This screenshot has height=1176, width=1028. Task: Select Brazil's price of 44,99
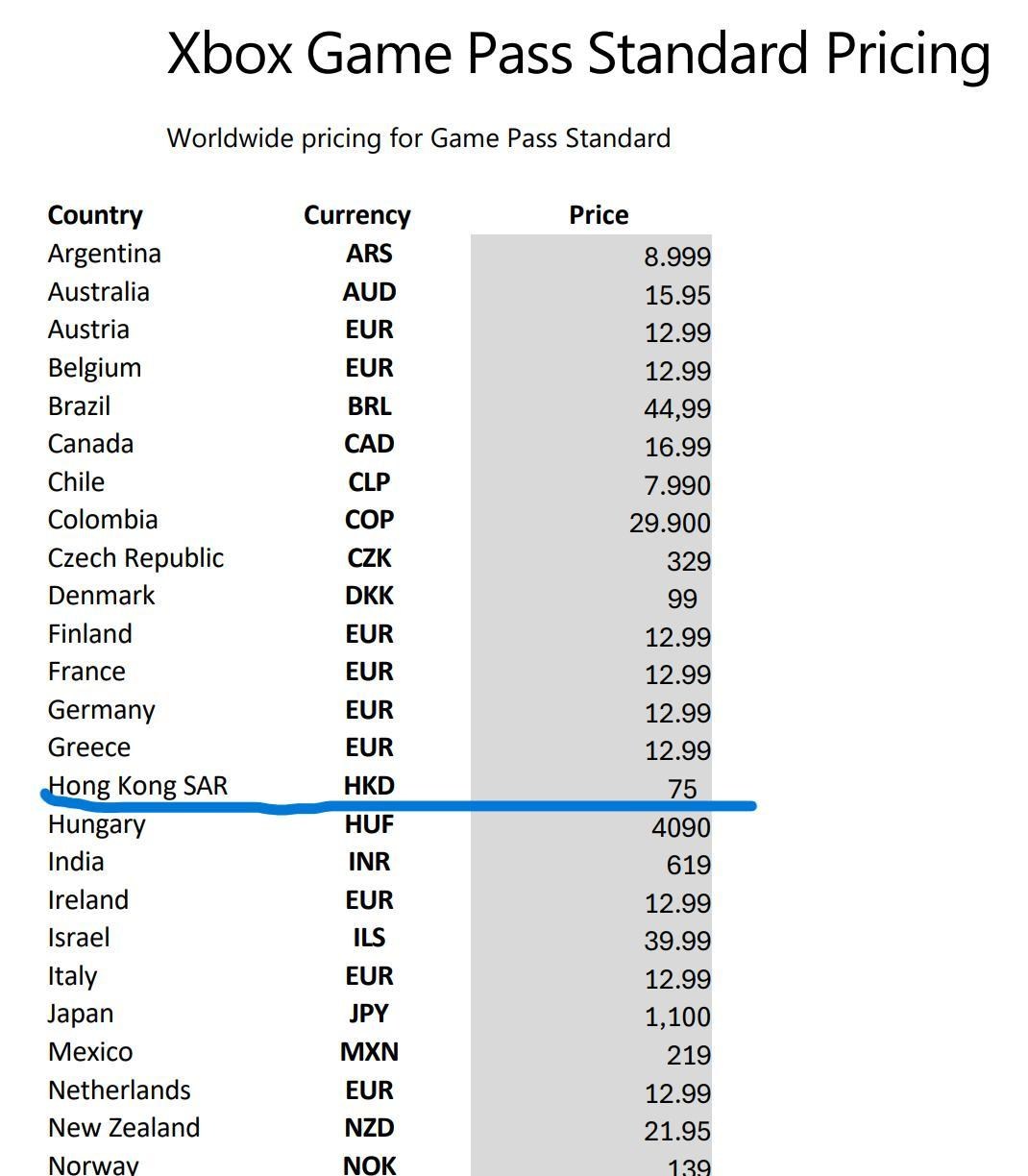(676, 409)
